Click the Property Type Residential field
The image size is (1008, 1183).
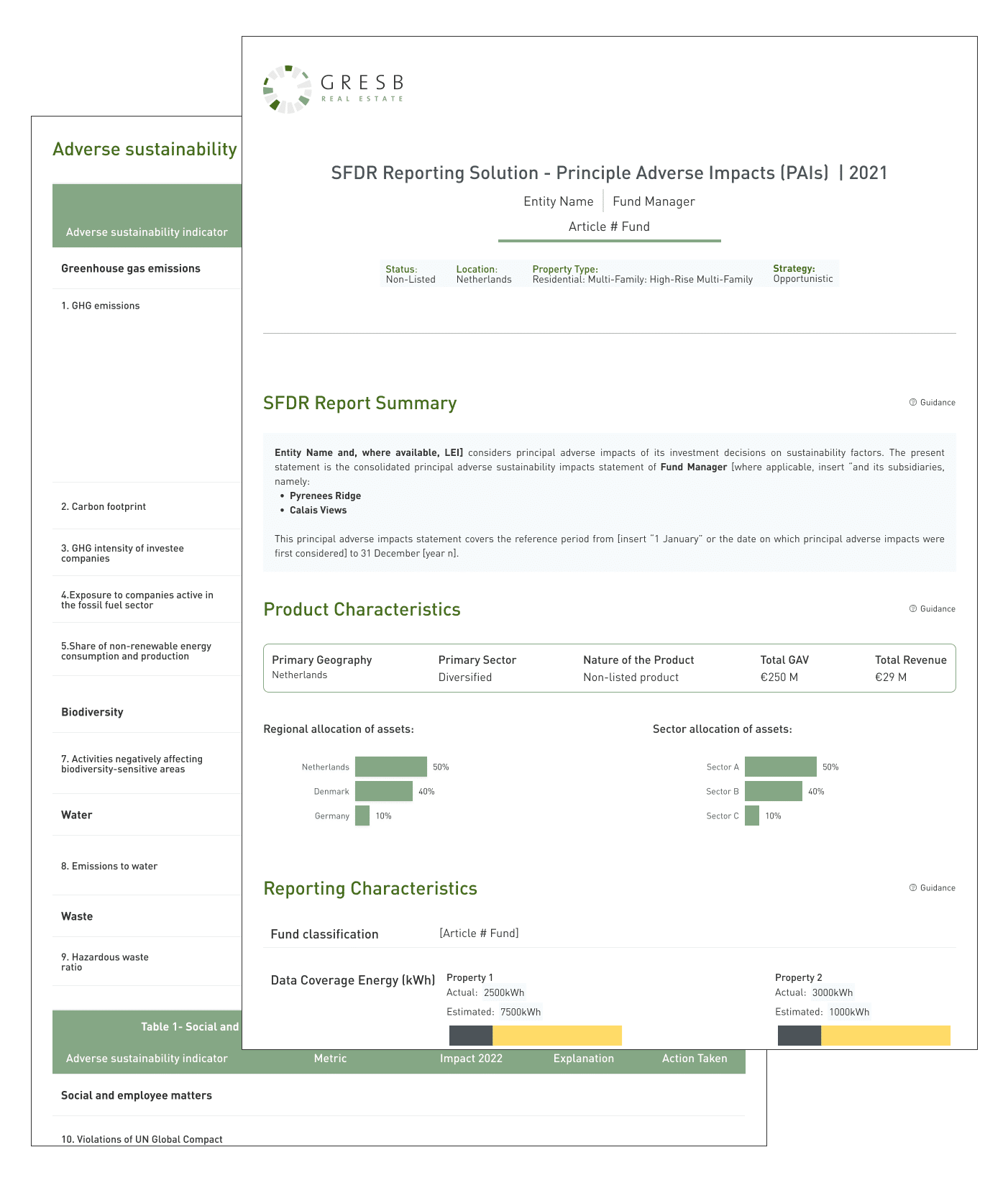pos(643,274)
